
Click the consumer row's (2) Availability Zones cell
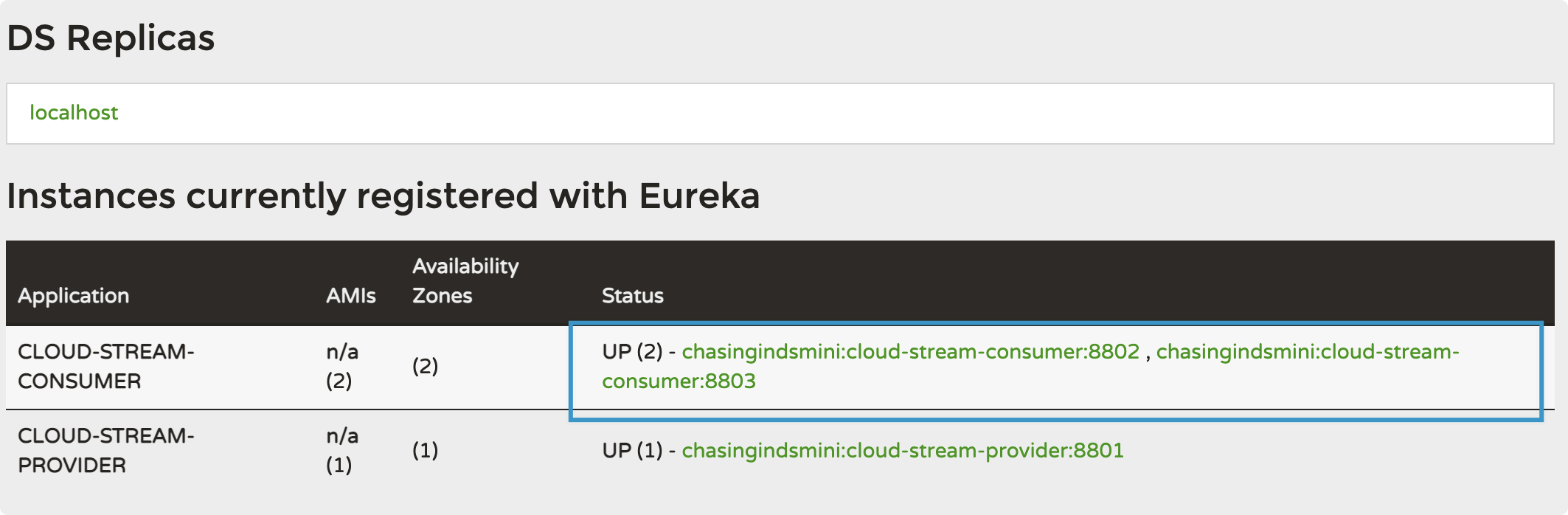(x=425, y=367)
